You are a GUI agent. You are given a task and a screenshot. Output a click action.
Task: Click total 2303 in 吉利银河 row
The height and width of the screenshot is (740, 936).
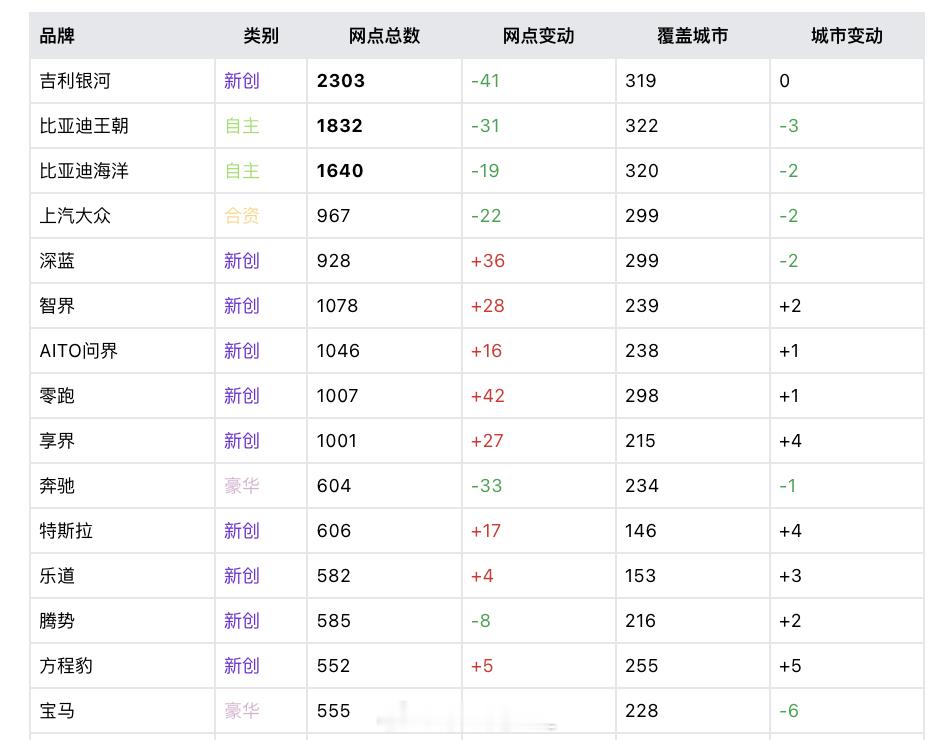coord(341,81)
